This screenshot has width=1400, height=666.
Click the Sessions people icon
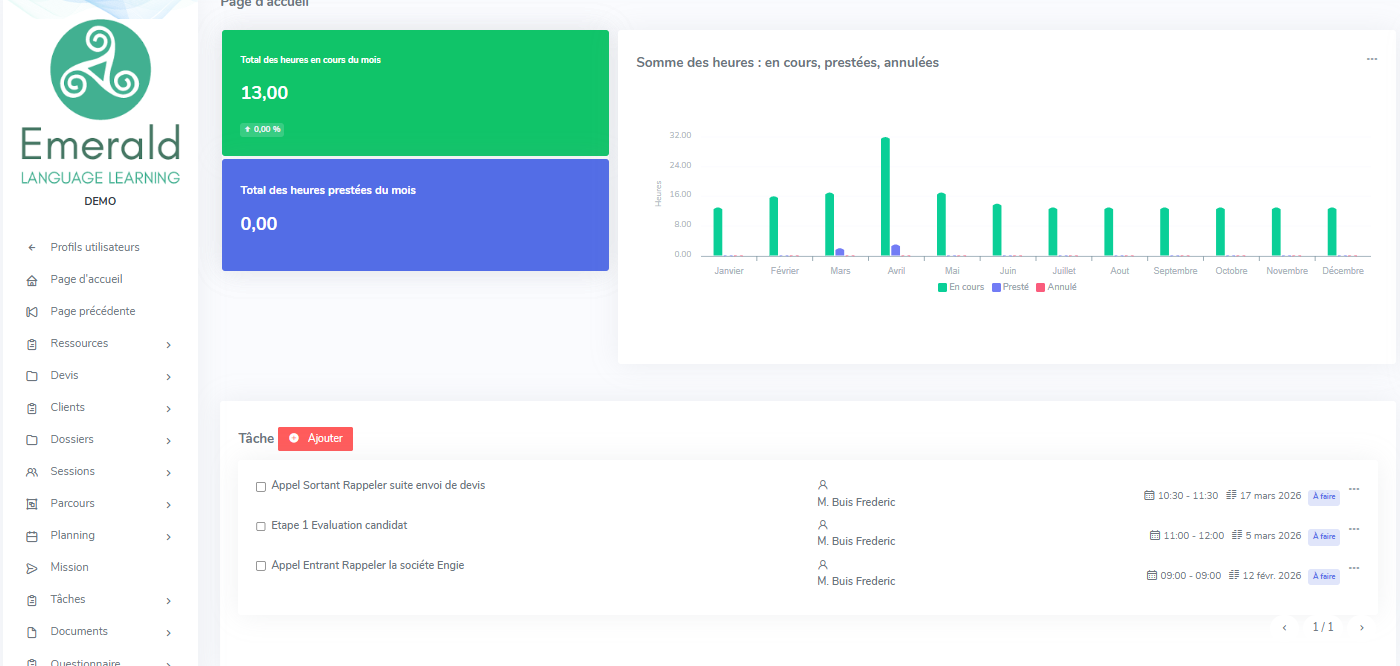coord(31,472)
